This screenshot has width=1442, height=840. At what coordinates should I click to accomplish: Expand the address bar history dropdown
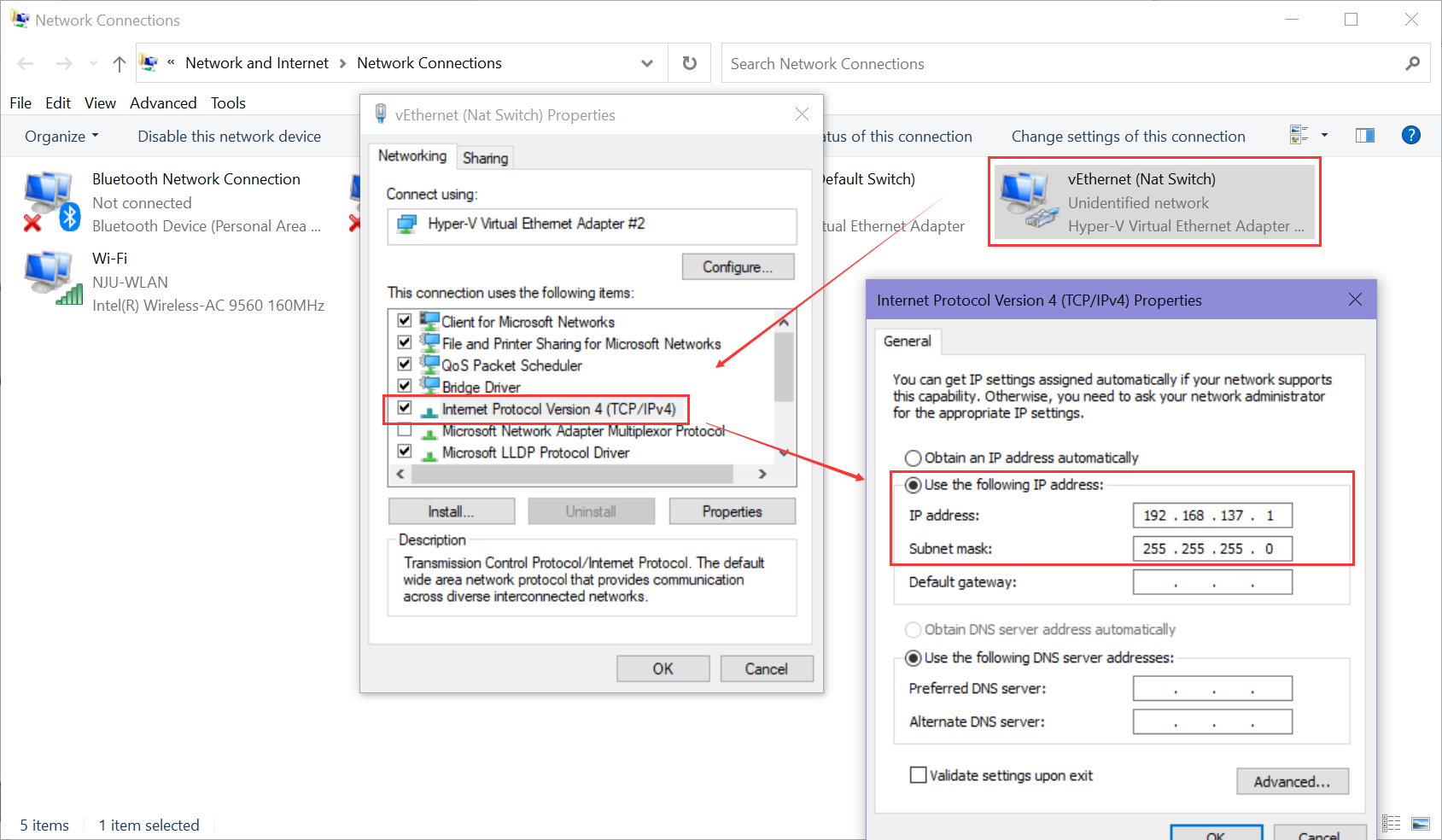pos(647,63)
